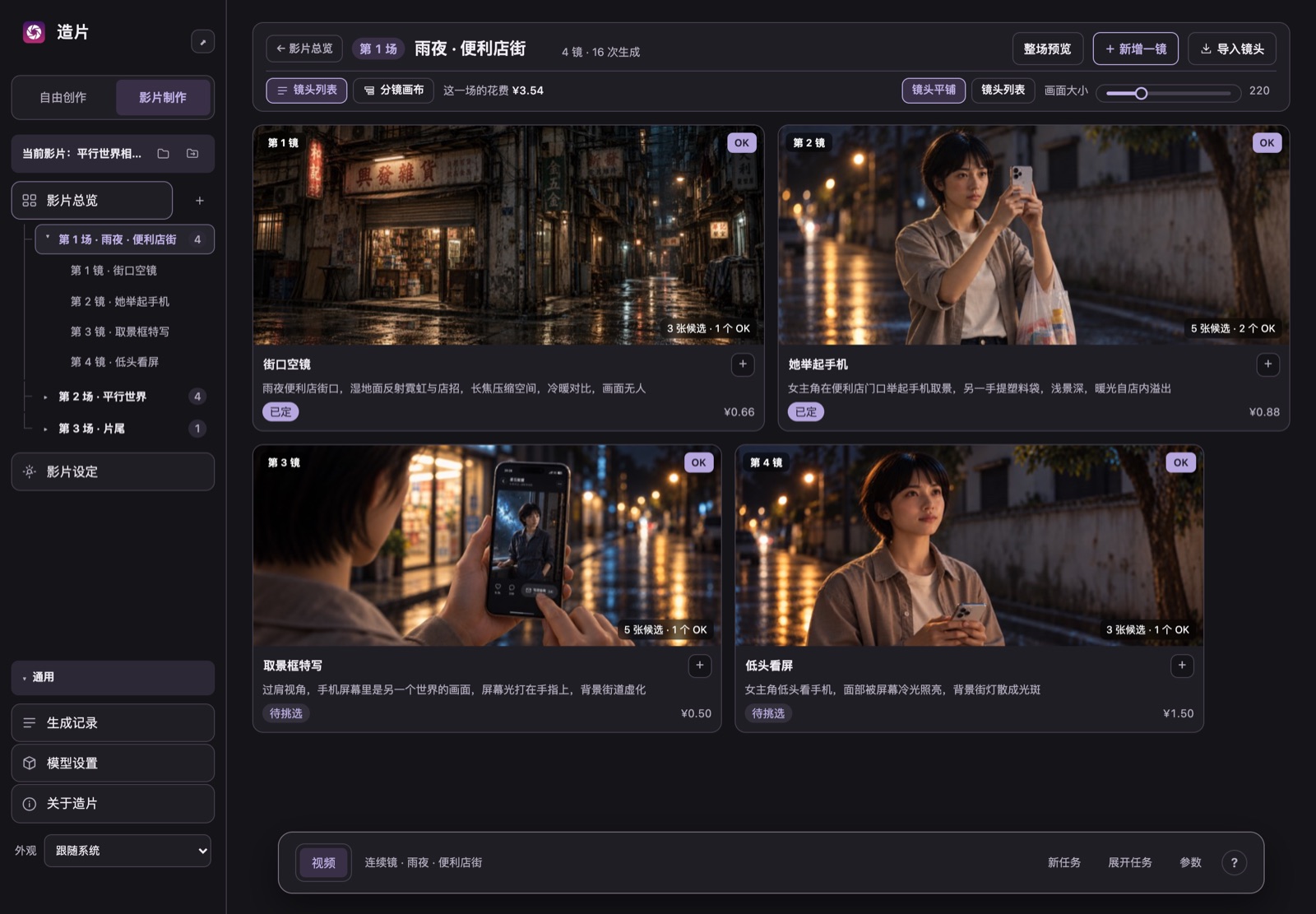The image size is (1316, 914).
Task: Click the collapse sidebar icon button
Action: tap(202, 42)
